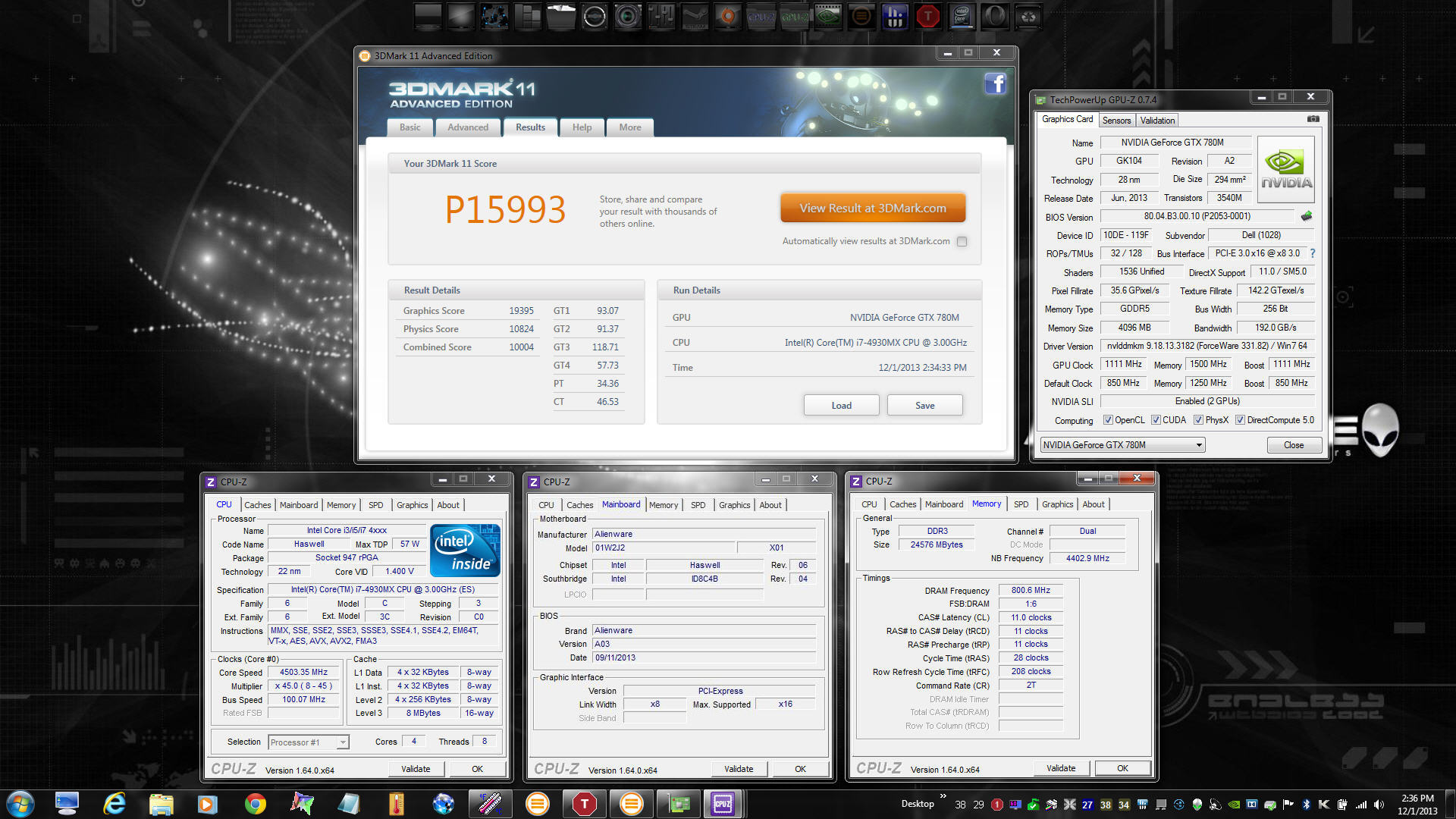Click Validate in left CPU-Z window
1456x819 pixels.
[416, 769]
